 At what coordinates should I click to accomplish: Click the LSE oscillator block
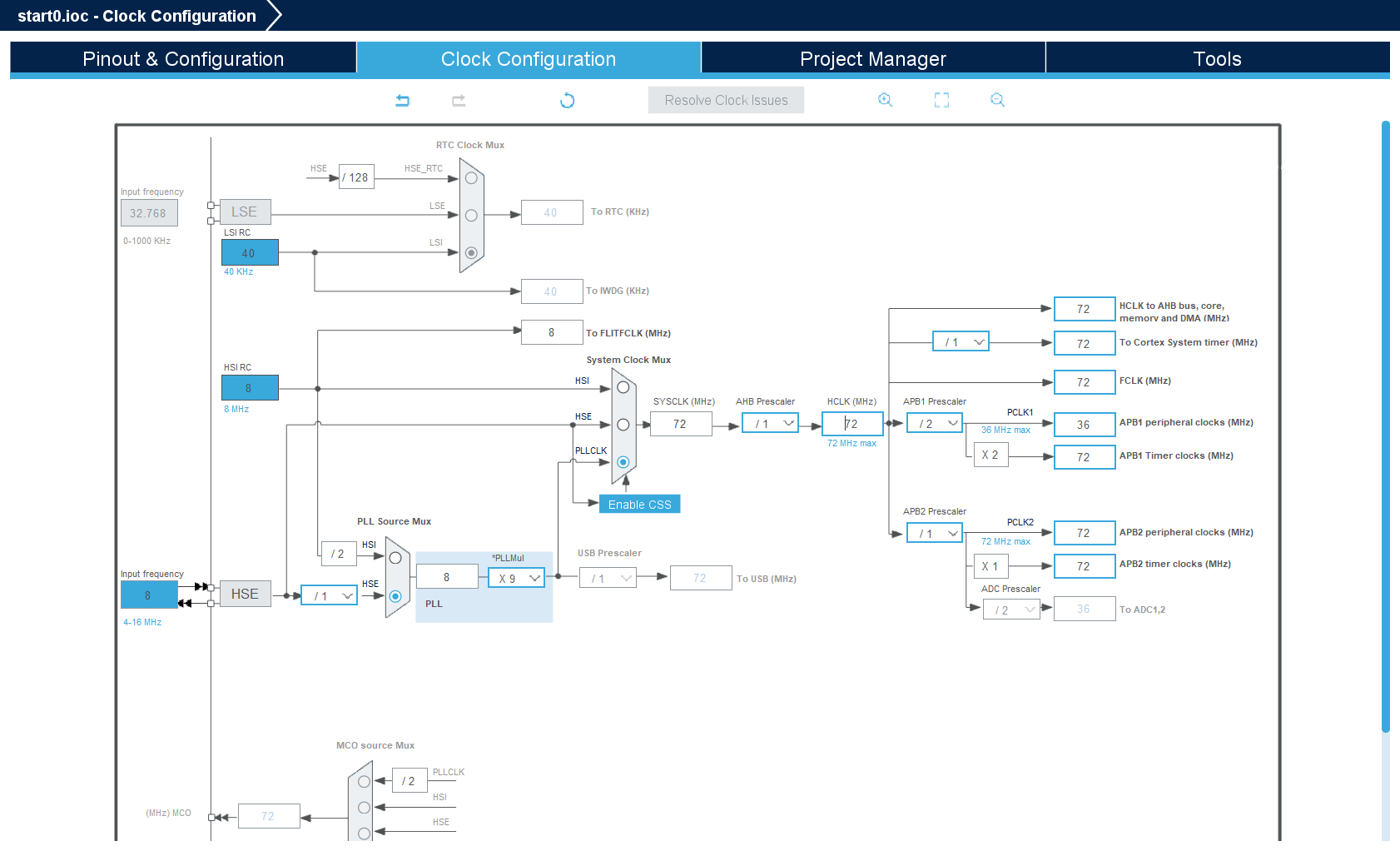click(245, 212)
